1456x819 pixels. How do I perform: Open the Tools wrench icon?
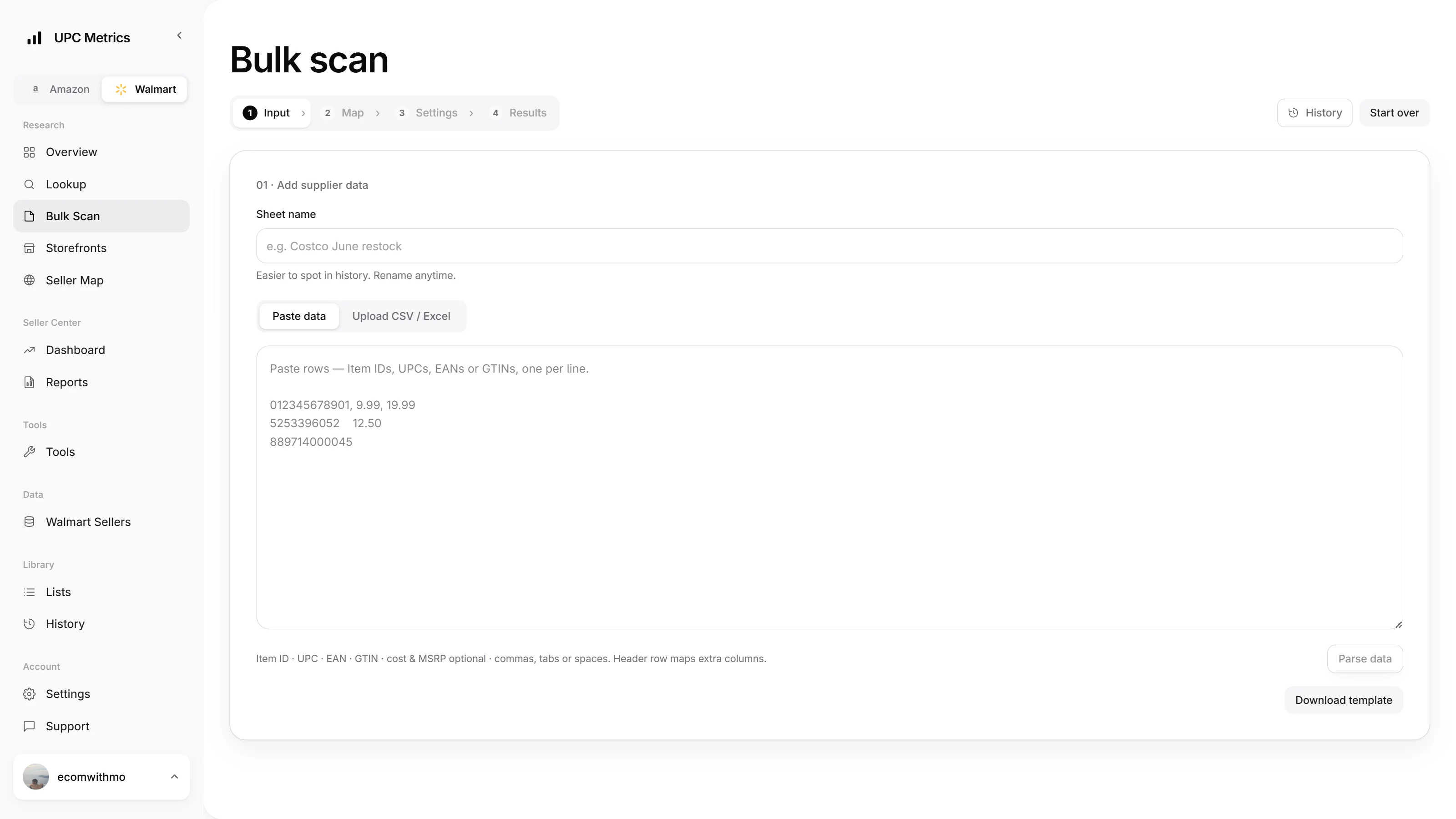coord(30,452)
